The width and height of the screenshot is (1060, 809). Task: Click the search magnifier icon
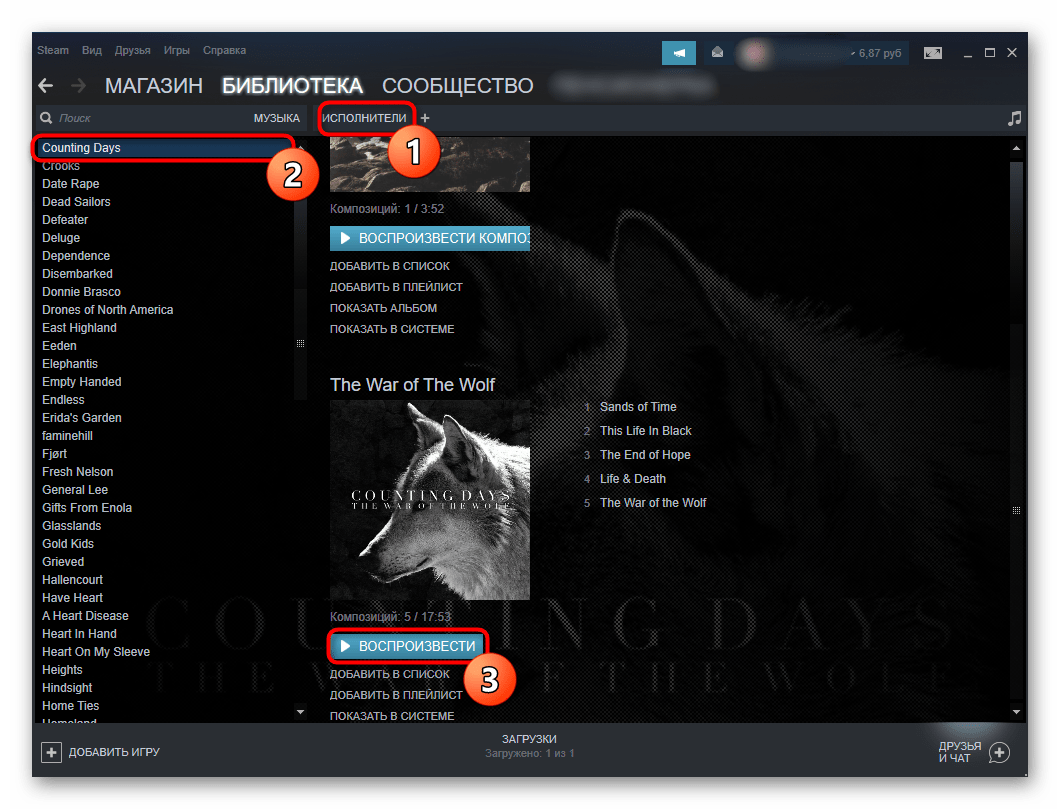46,118
